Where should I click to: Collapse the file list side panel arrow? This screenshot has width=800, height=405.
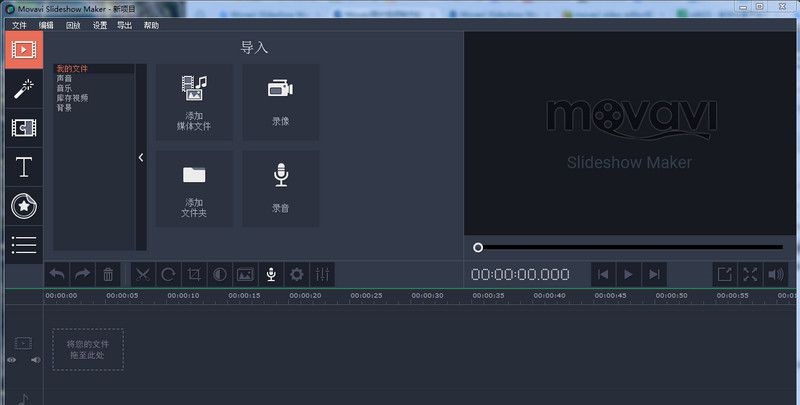(141, 157)
